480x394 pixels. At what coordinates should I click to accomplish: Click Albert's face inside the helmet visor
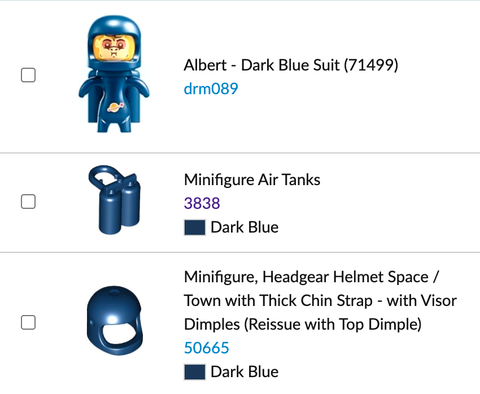pyautogui.click(x=113, y=48)
